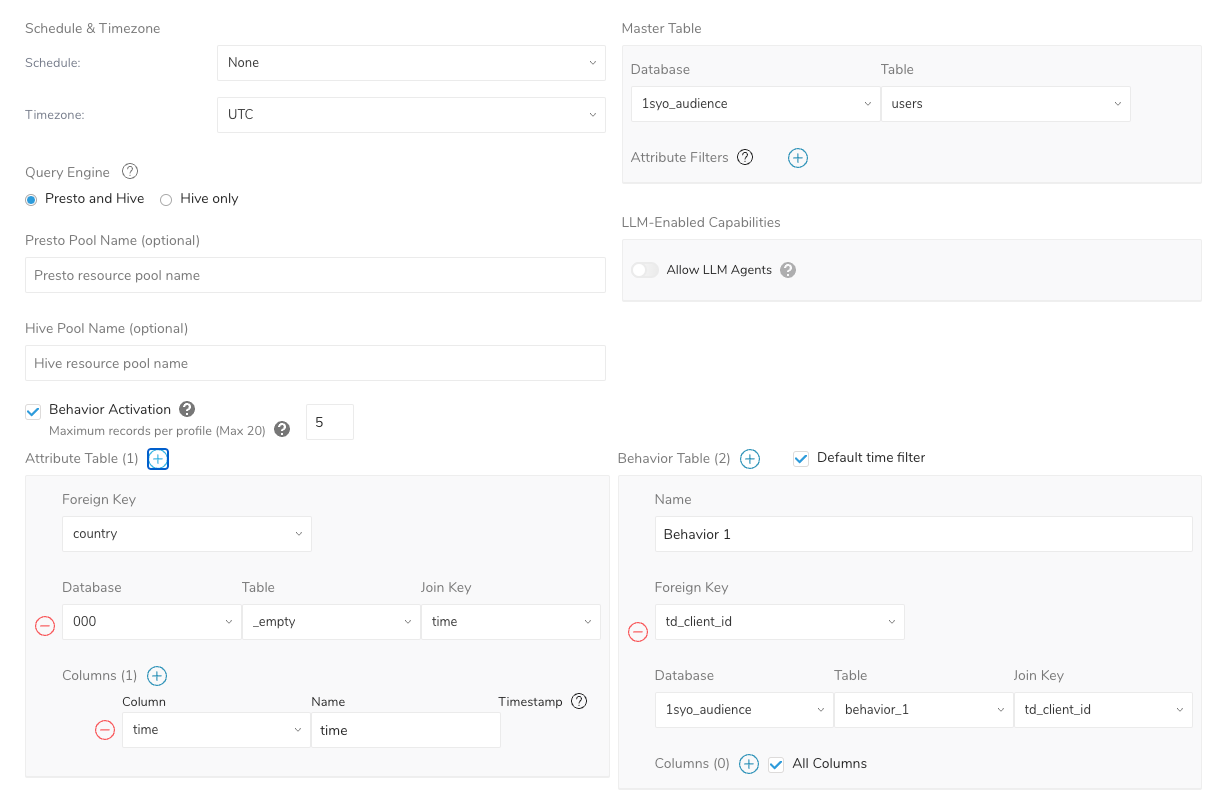Viewport: 1210px width, 793px height.
Task: Add a column to the attribute table
Action: (157, 676)
